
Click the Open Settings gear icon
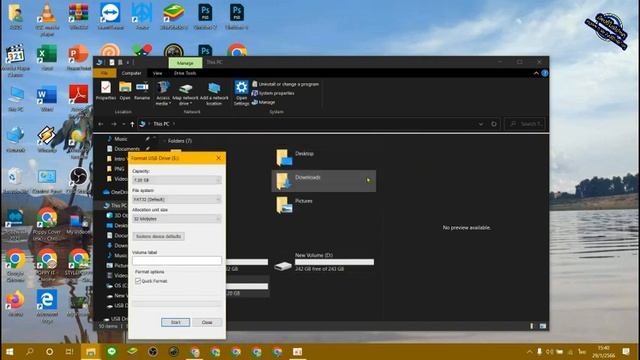[241, 93]
